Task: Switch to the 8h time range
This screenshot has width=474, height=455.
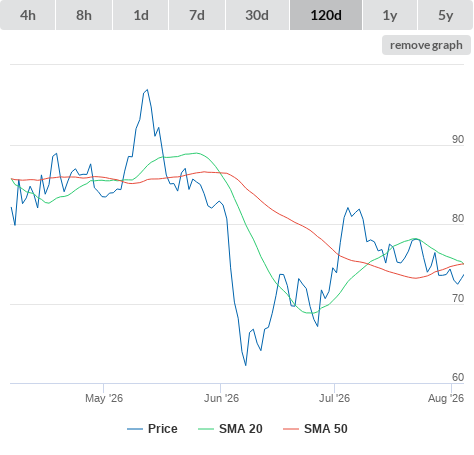Action: pyautogui.click(x=84, y=15)
